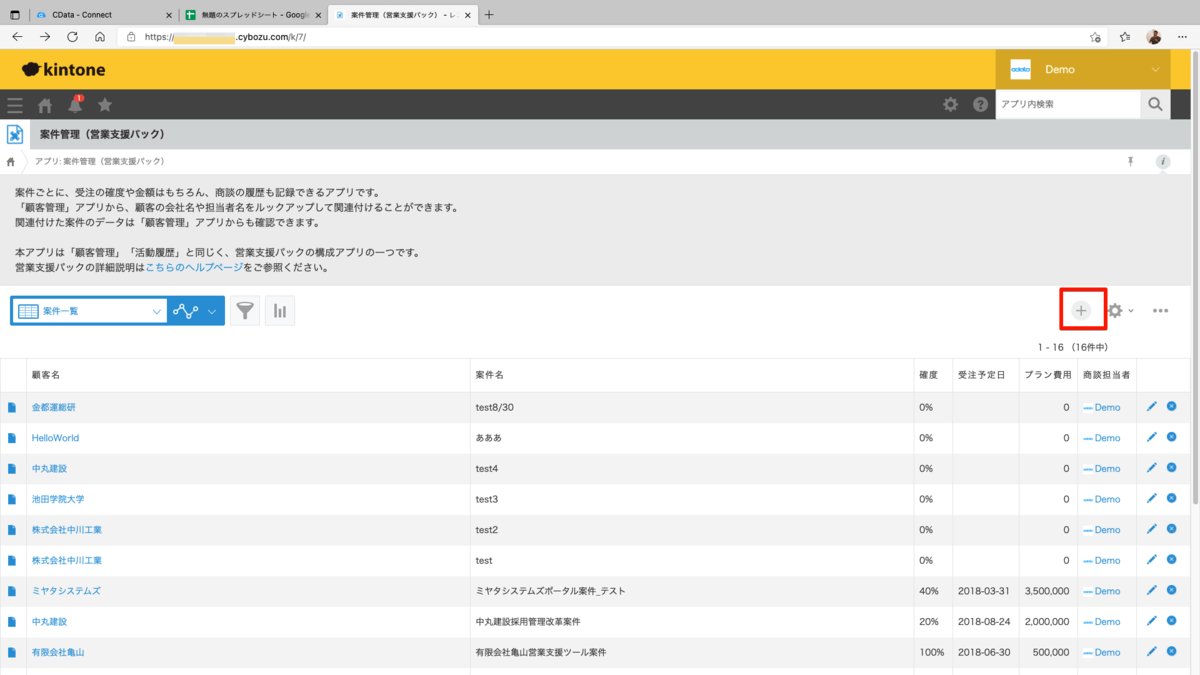Click the アプリ内検索 search field
Image resolution: width=1200 pixels, height=675 pixels.
point(1067,104)
